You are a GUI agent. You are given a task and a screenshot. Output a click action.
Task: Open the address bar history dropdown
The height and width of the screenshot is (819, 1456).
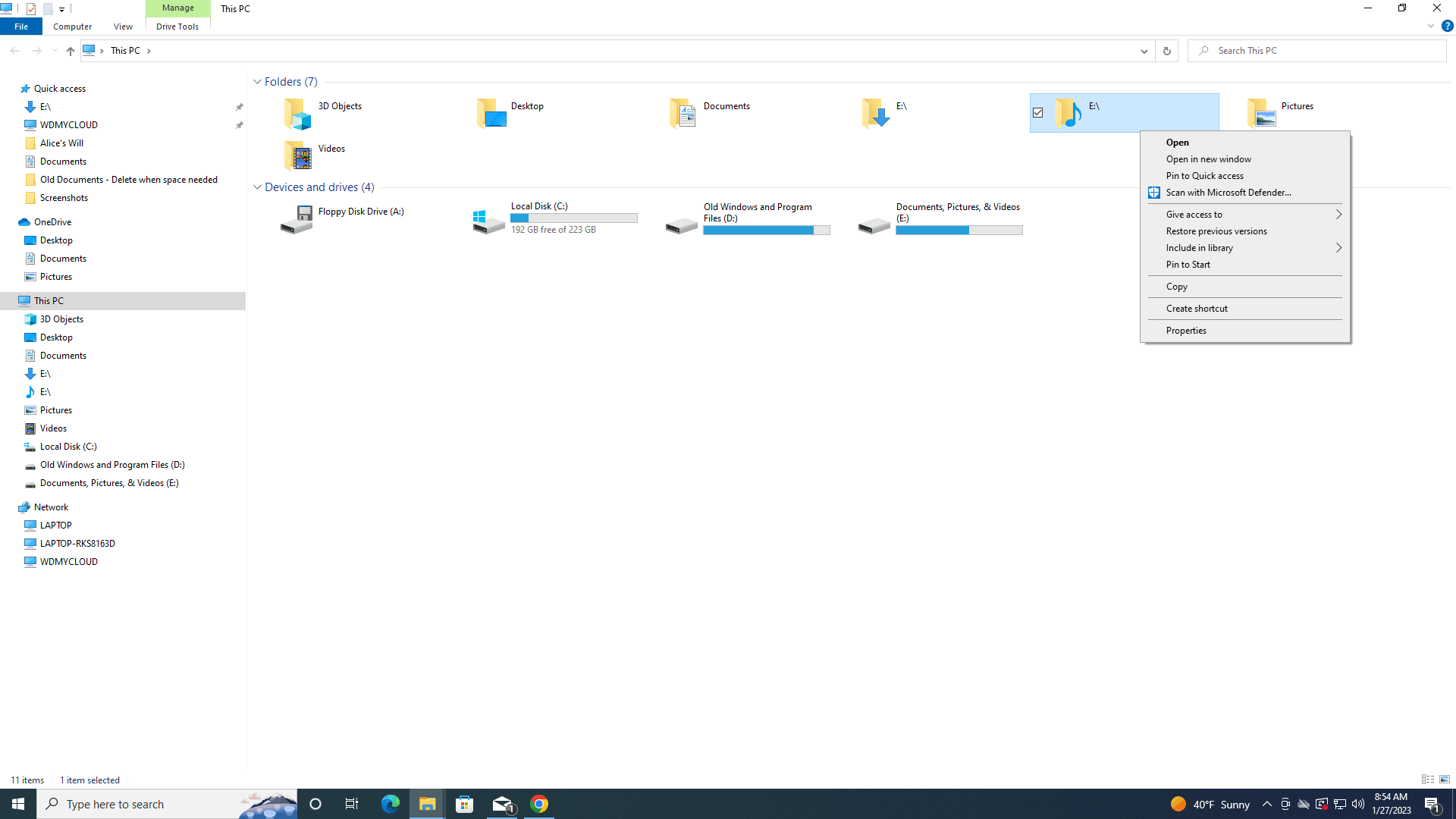pyautogui.click(x=1144, y=51)
